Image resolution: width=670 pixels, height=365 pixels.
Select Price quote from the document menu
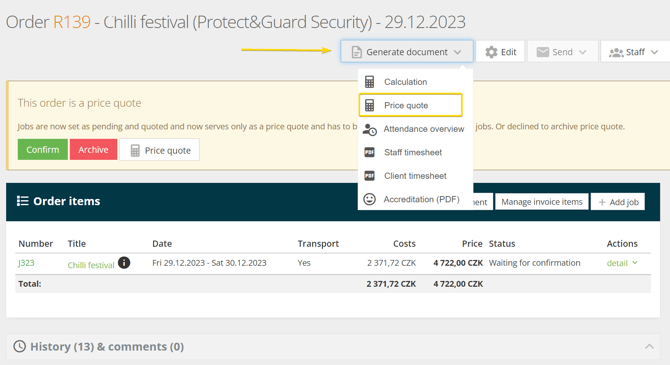pyautogui.click(x=411, y=105)
